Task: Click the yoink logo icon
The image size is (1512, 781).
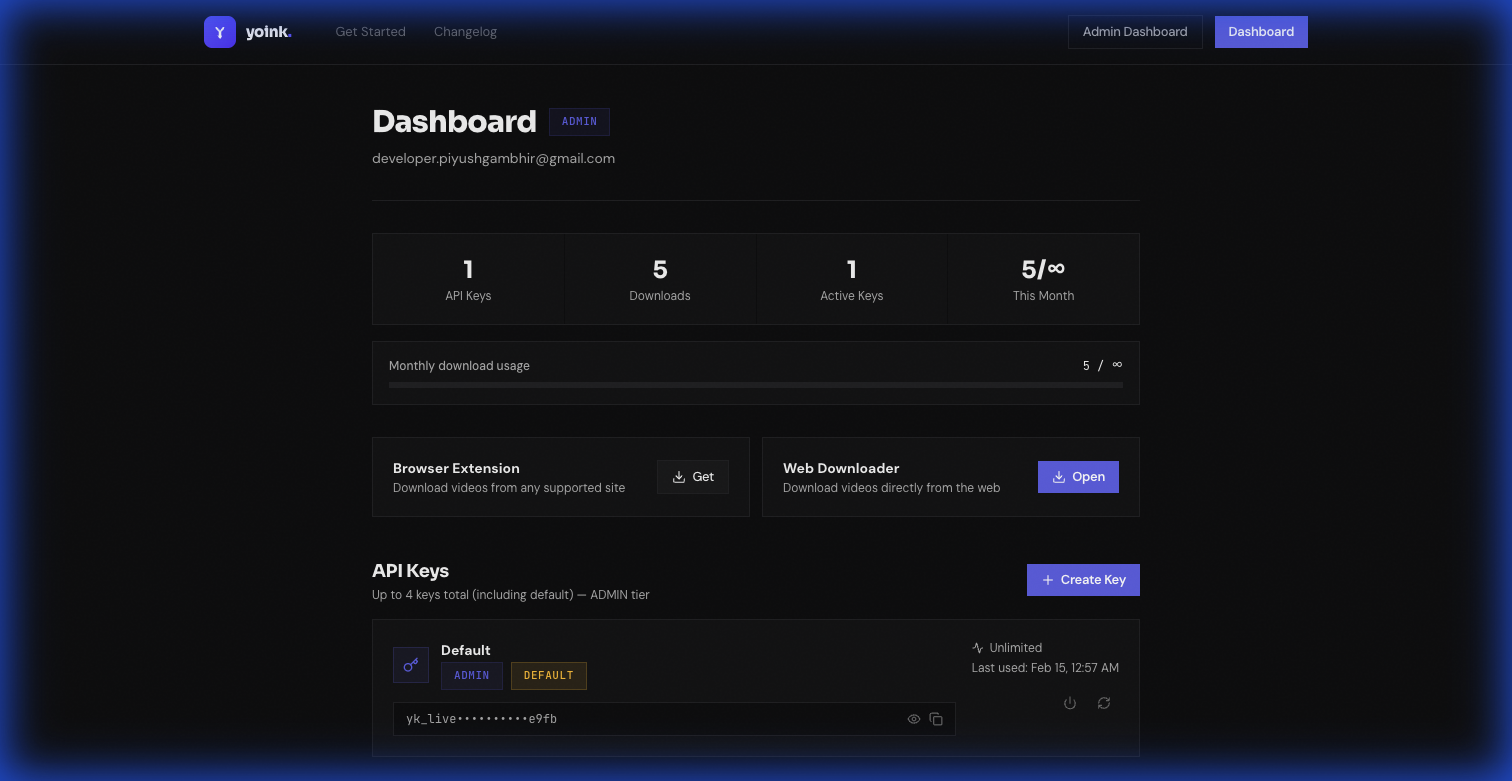Action: pyautogui.click(x=220, y=32)
